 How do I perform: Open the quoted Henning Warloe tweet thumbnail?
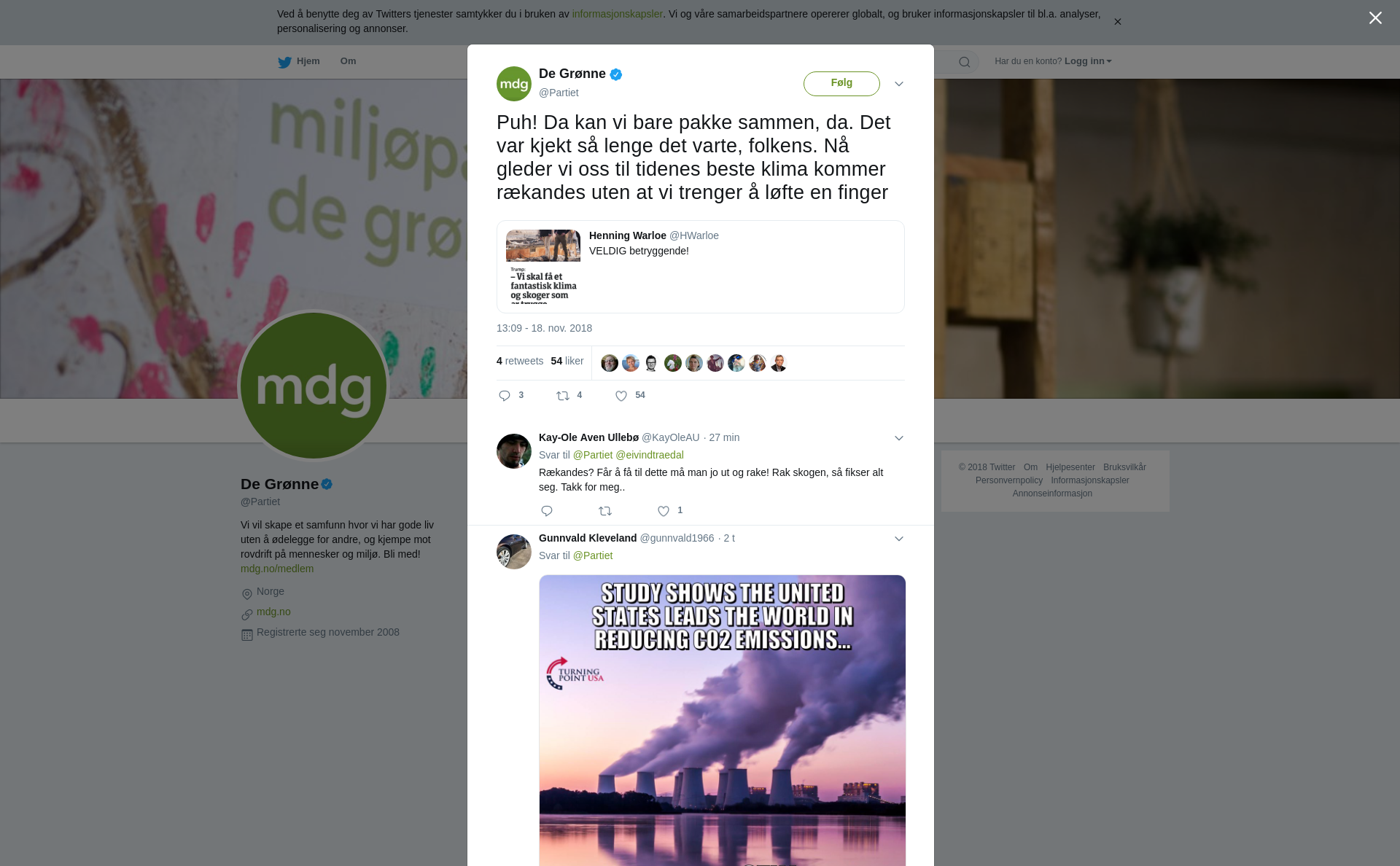tap(543, 266)
